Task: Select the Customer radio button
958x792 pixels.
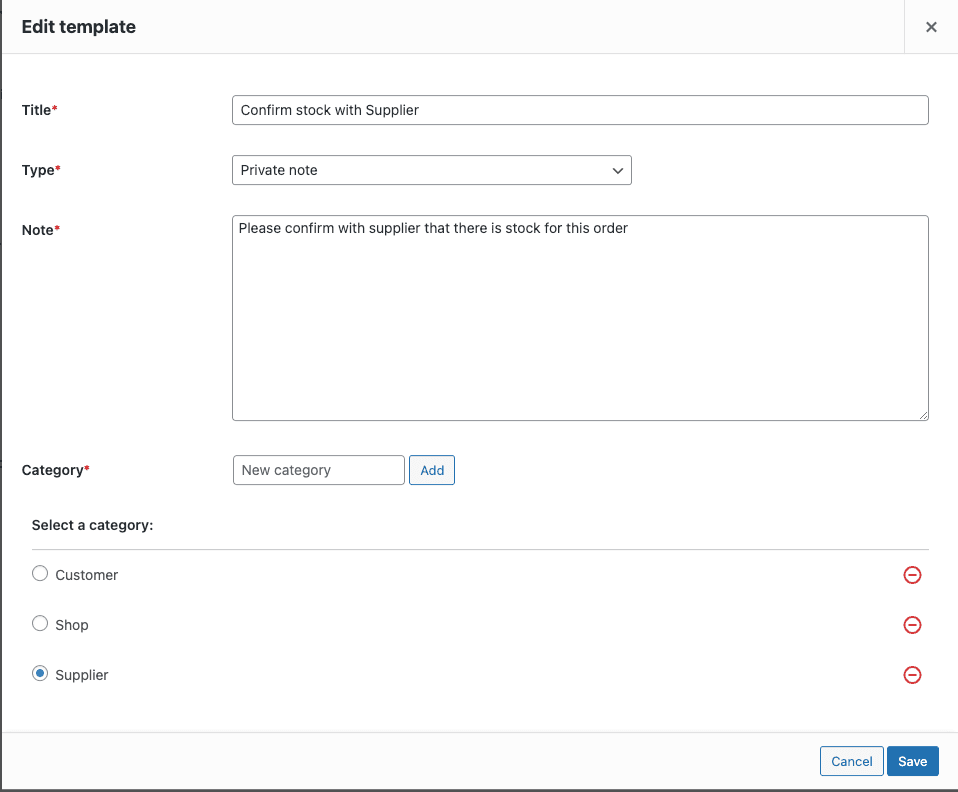Action: click(39, 573)
